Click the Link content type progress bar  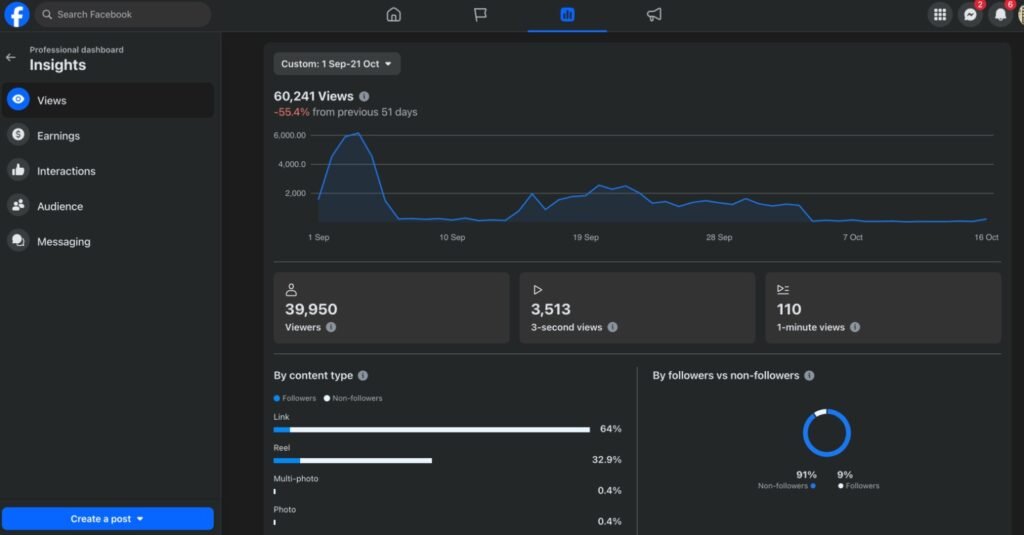431,430
